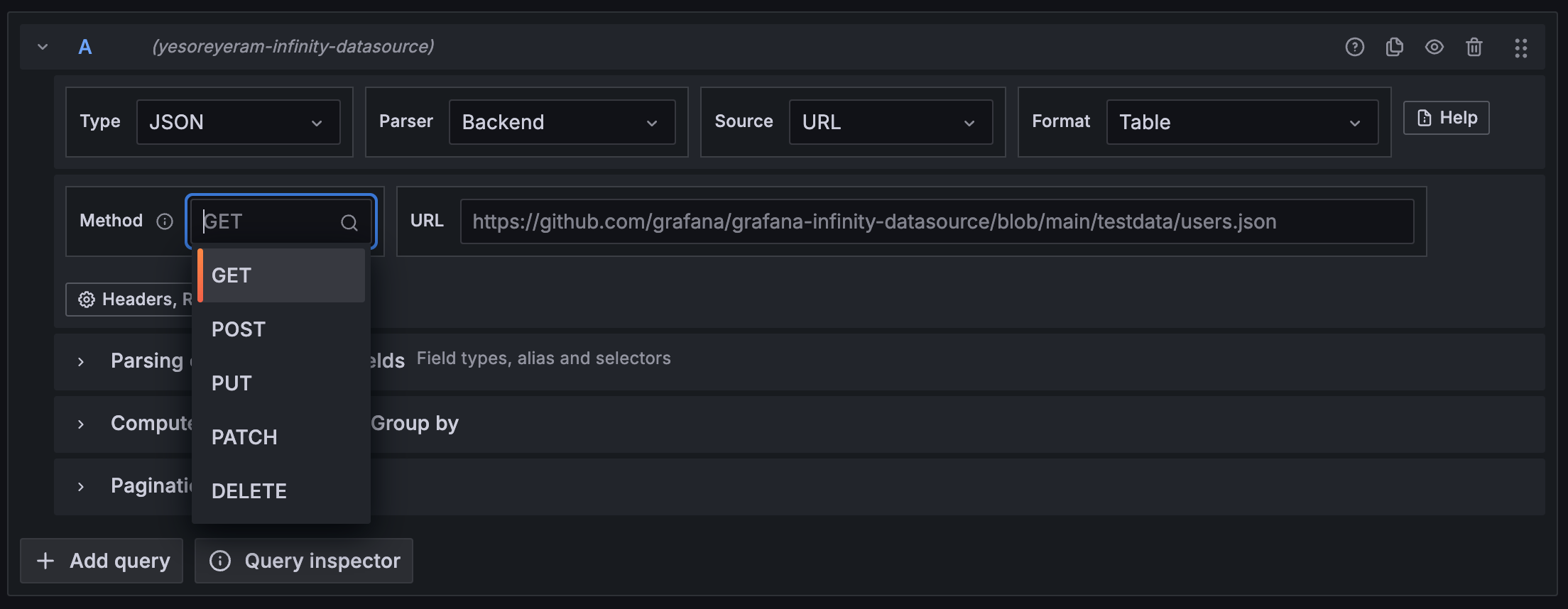Duplicate query A using copy icon
This screenshot has width=1568, height=609.
pyautogui.click(x=1394, y=47)
